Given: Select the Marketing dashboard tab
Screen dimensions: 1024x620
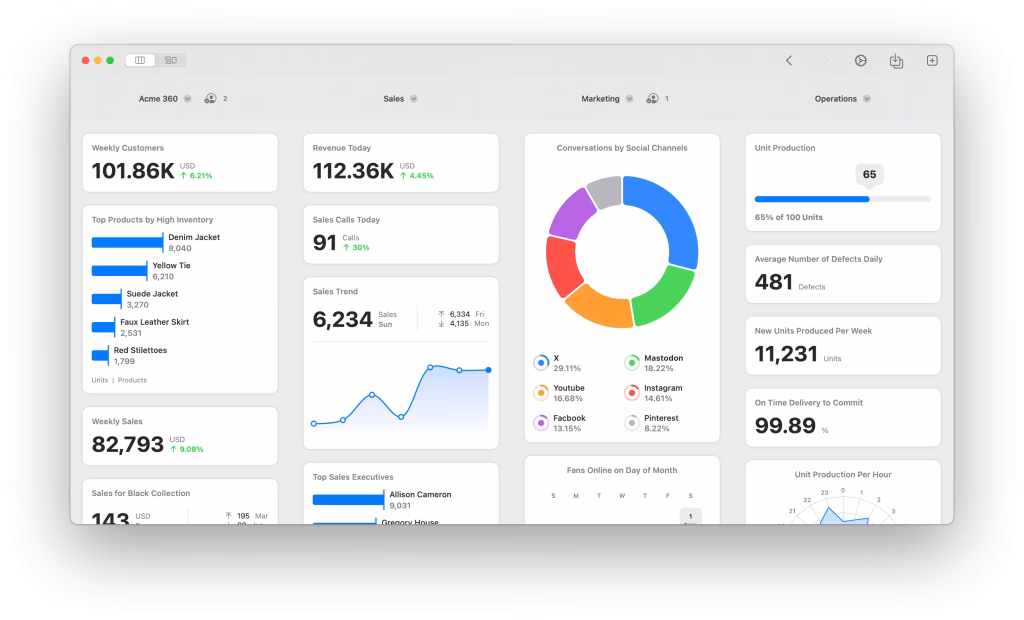Looking at the screenshot, I should click(x=600, y=99).
